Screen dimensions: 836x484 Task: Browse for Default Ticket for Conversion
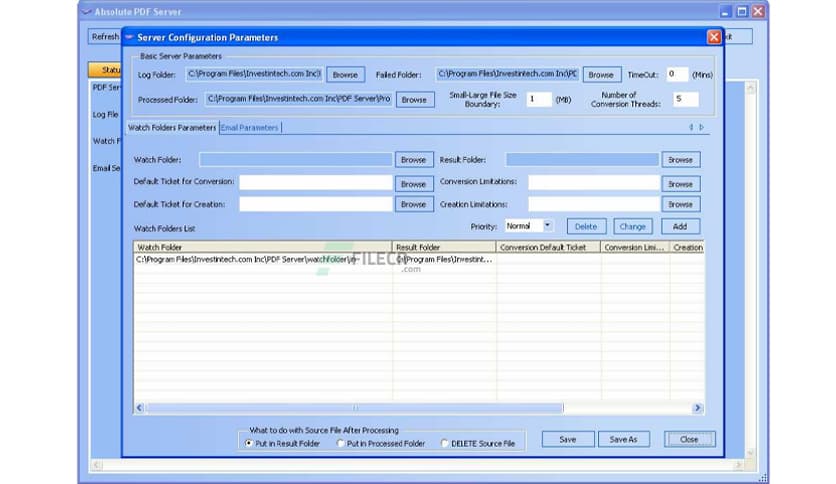click(414, 184)
